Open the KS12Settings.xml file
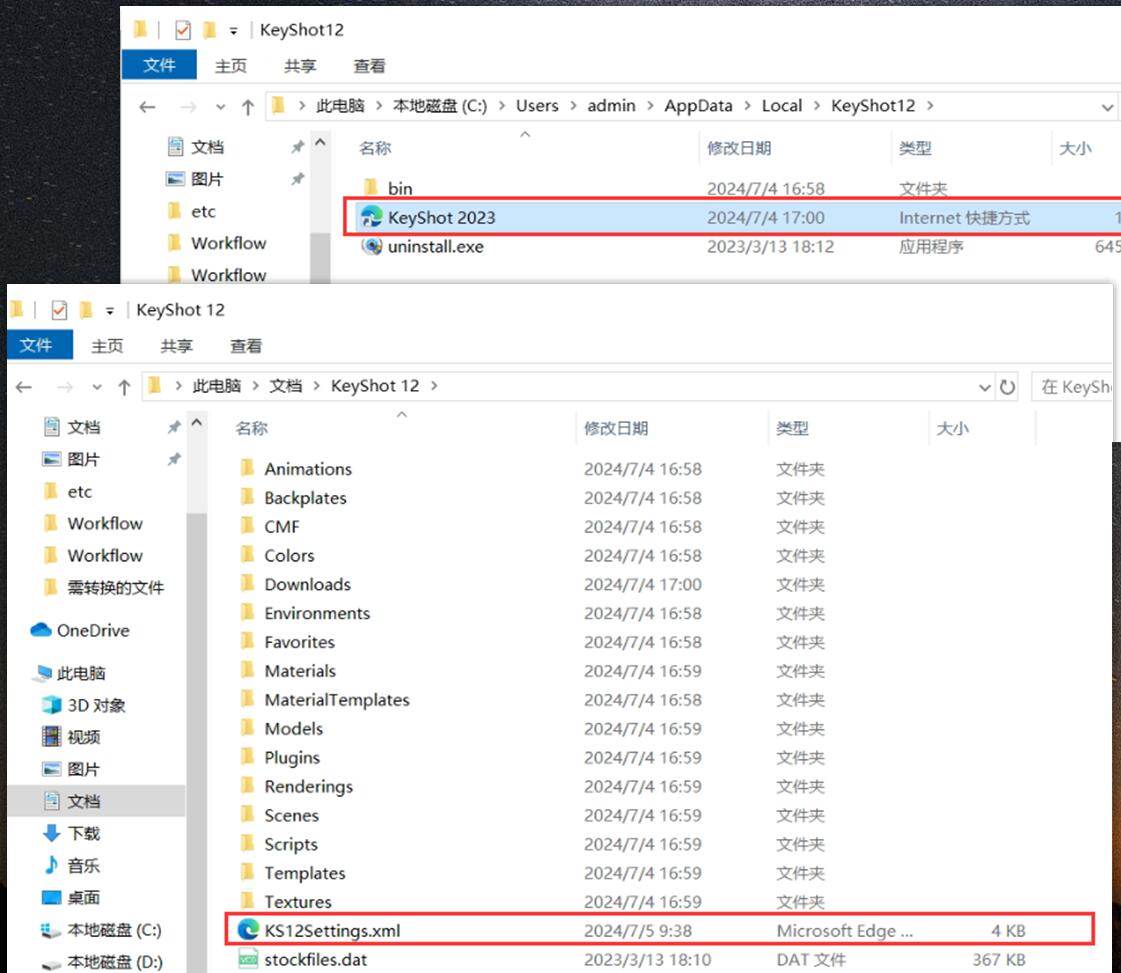Image resolution: width=1121 pixels, height=973 pixels. click(x=332, y=930)
